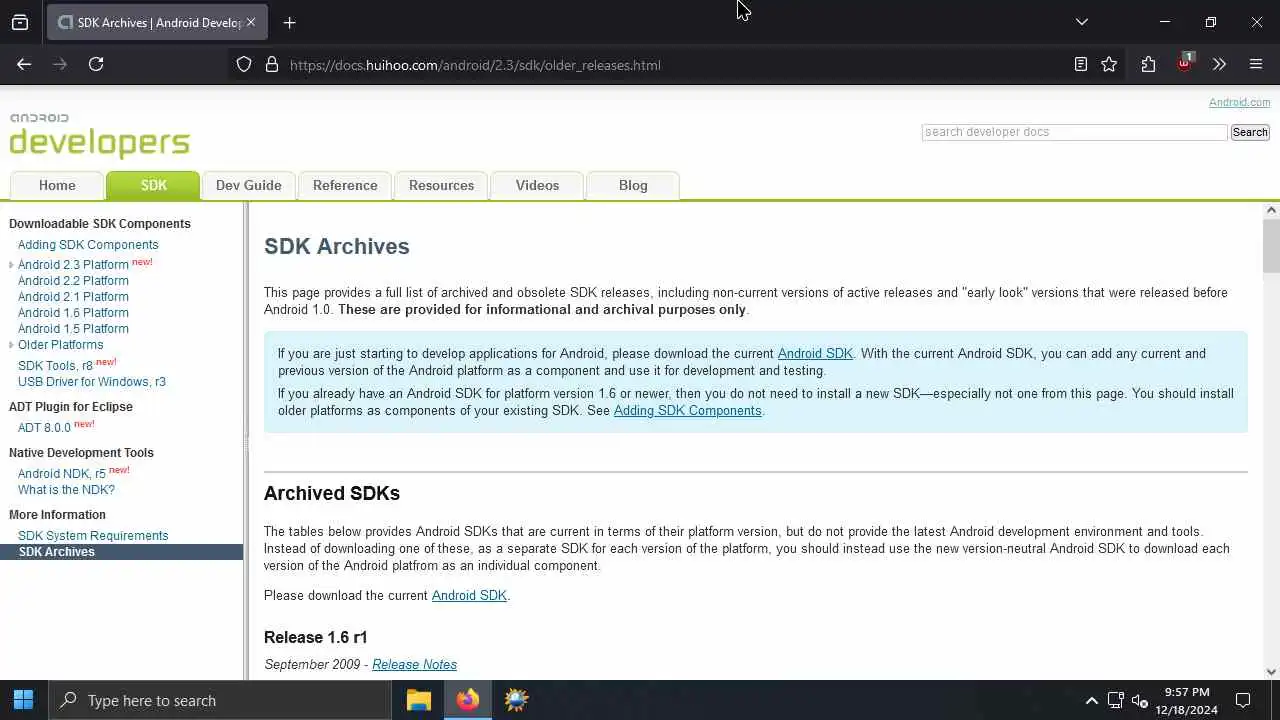Click page scrollbar up arrow
Image resolution: width=1280 pixels, height=720 pixels.
1271,210
